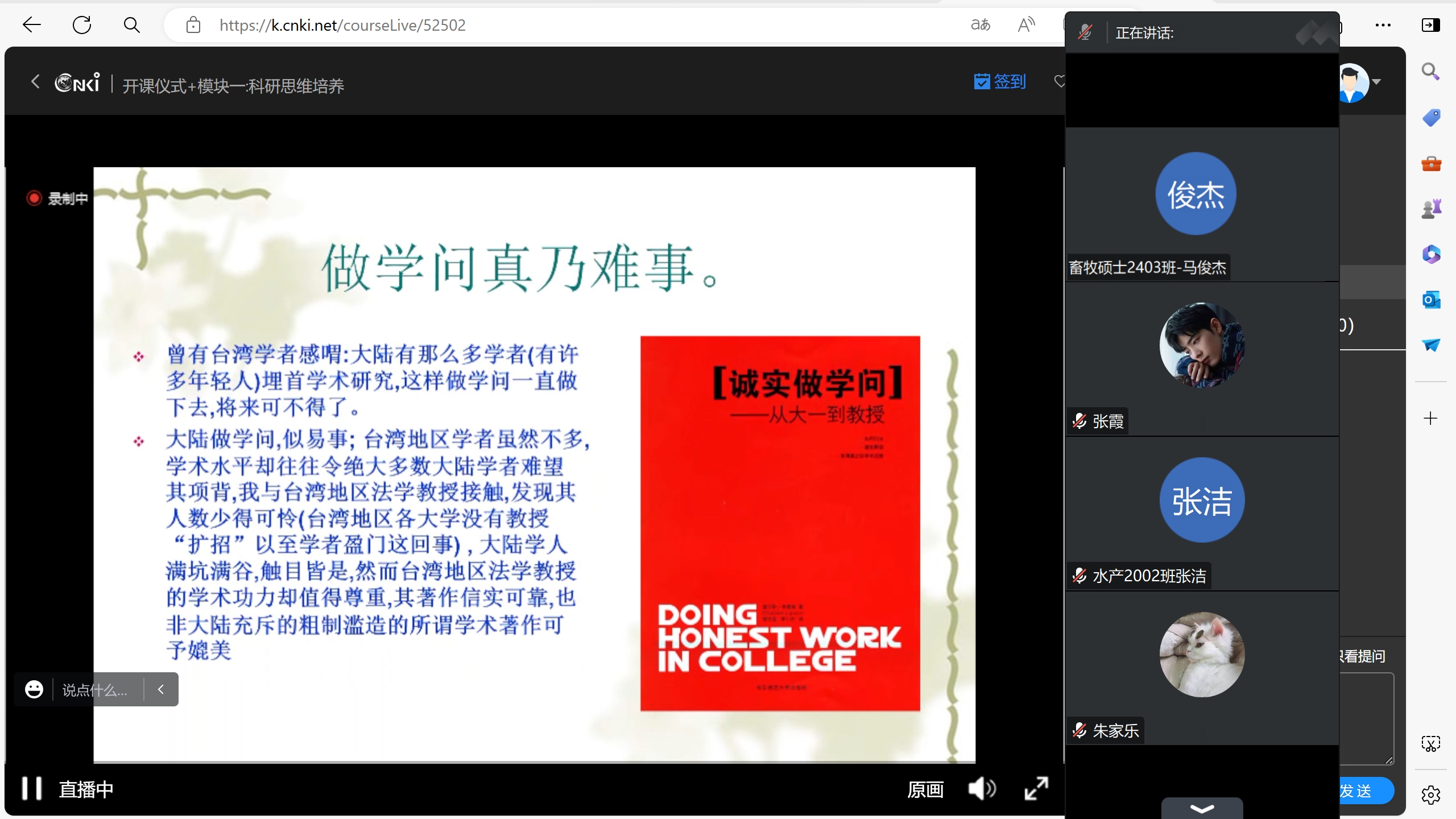Enter fullscreen with the expand icon
This screenshot has height=819, width=1456.
tap(1035, 789)
